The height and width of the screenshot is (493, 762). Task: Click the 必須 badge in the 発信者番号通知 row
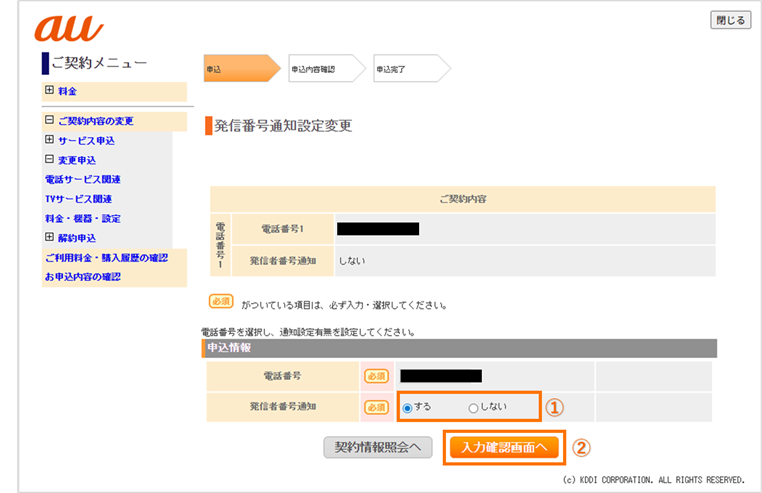click(376, 407)
